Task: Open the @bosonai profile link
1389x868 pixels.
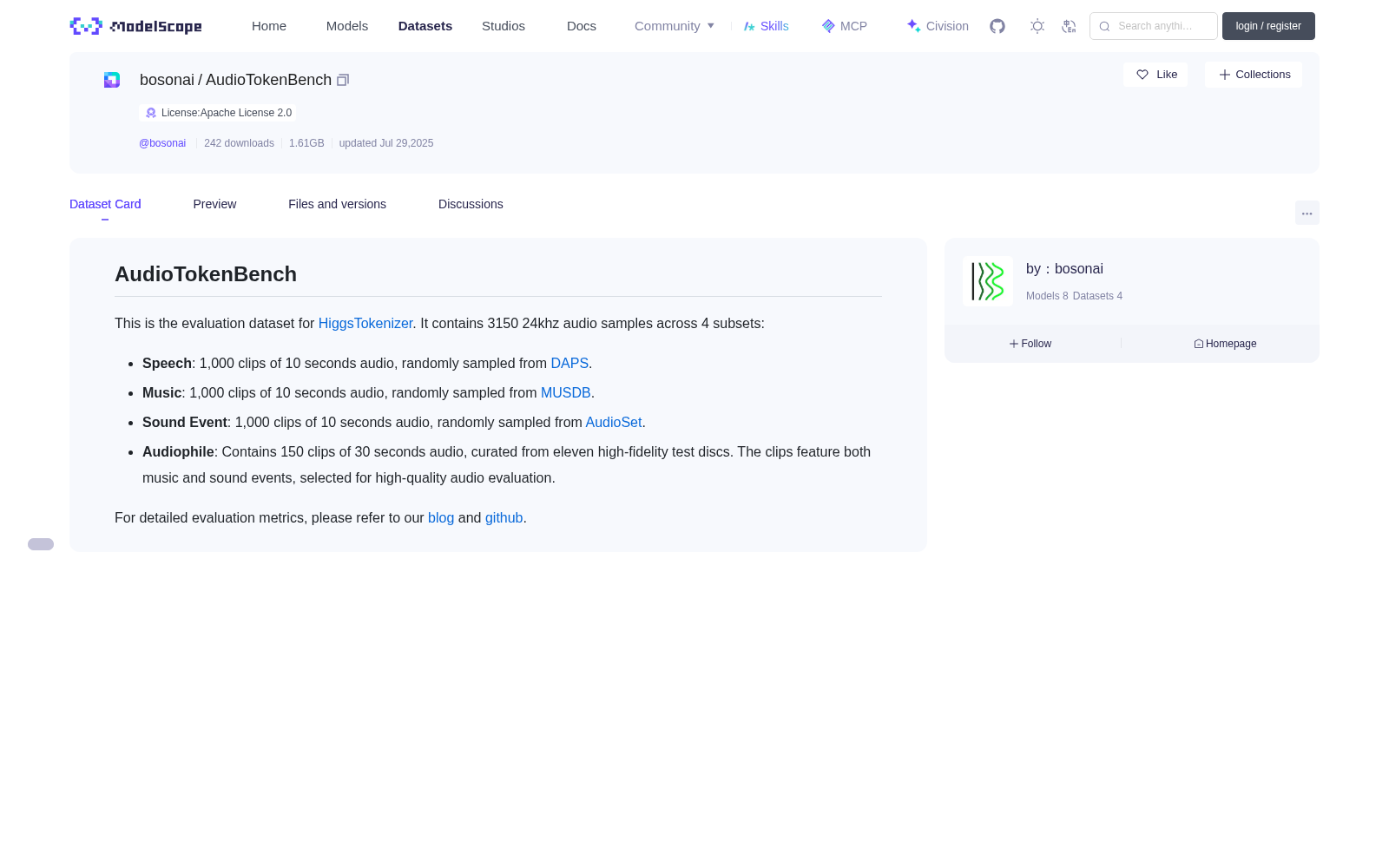Action: click(x=162, y=143)
